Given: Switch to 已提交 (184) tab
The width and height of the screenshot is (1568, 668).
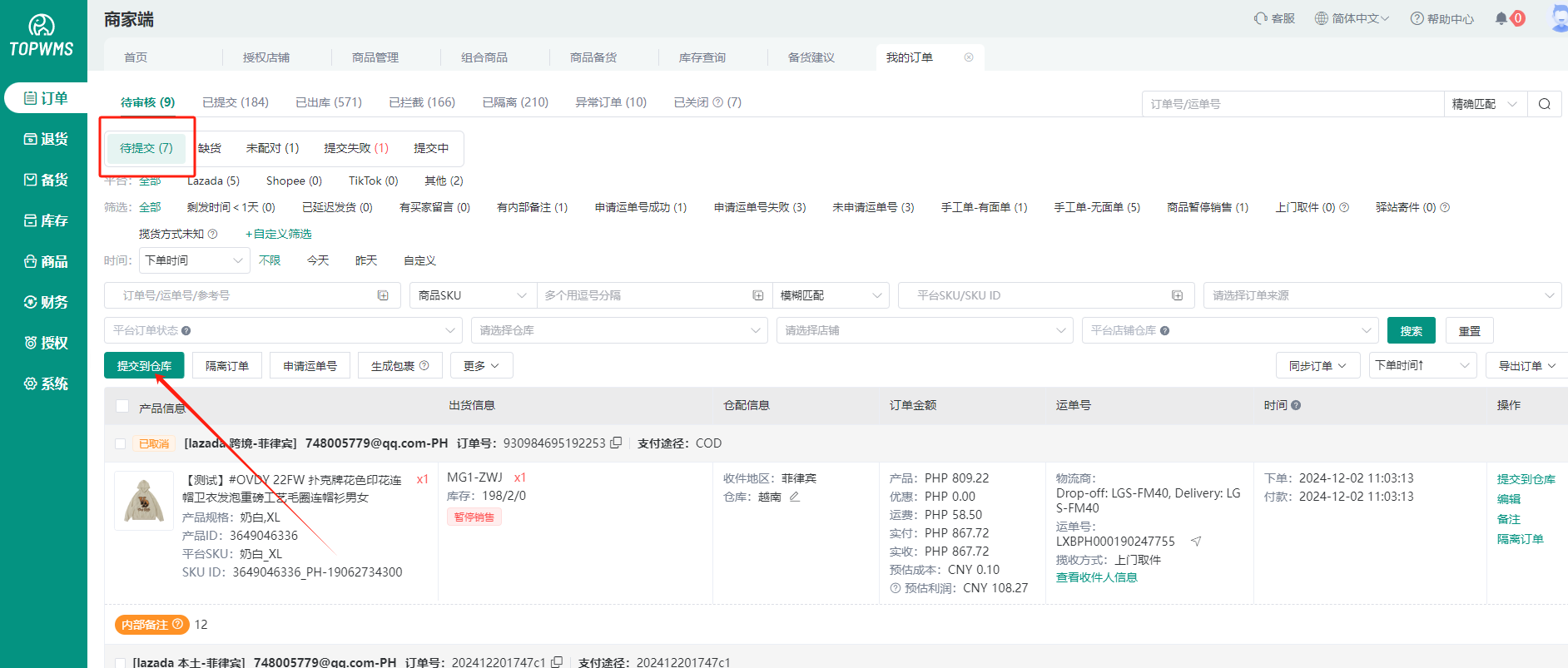Looking at the screenshot, I should (236, 102).
